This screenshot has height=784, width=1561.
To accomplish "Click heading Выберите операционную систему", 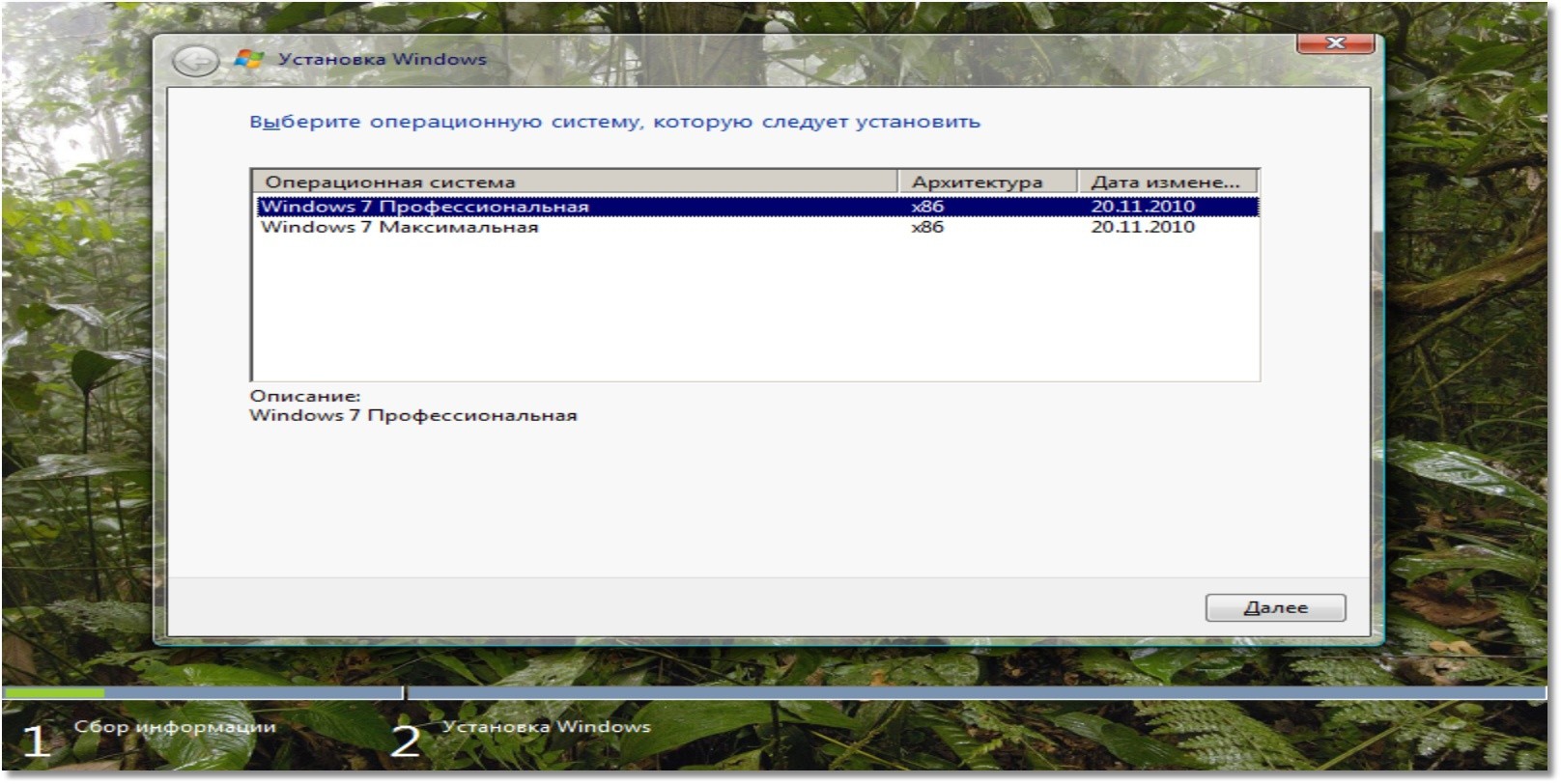I will coord(614,122).
